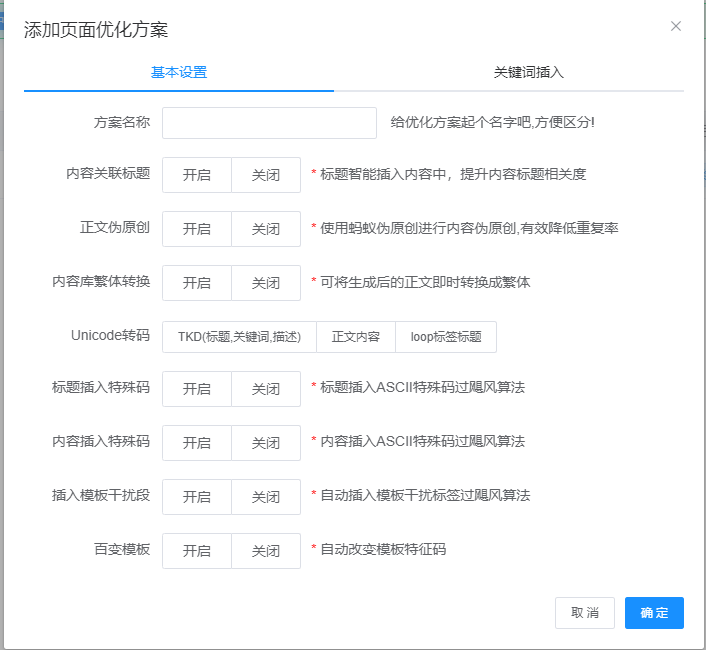This screenshot has height=650, width=706.
Task: Disable 内容库繁体转换 with 关闭
Action: point(266,283)
